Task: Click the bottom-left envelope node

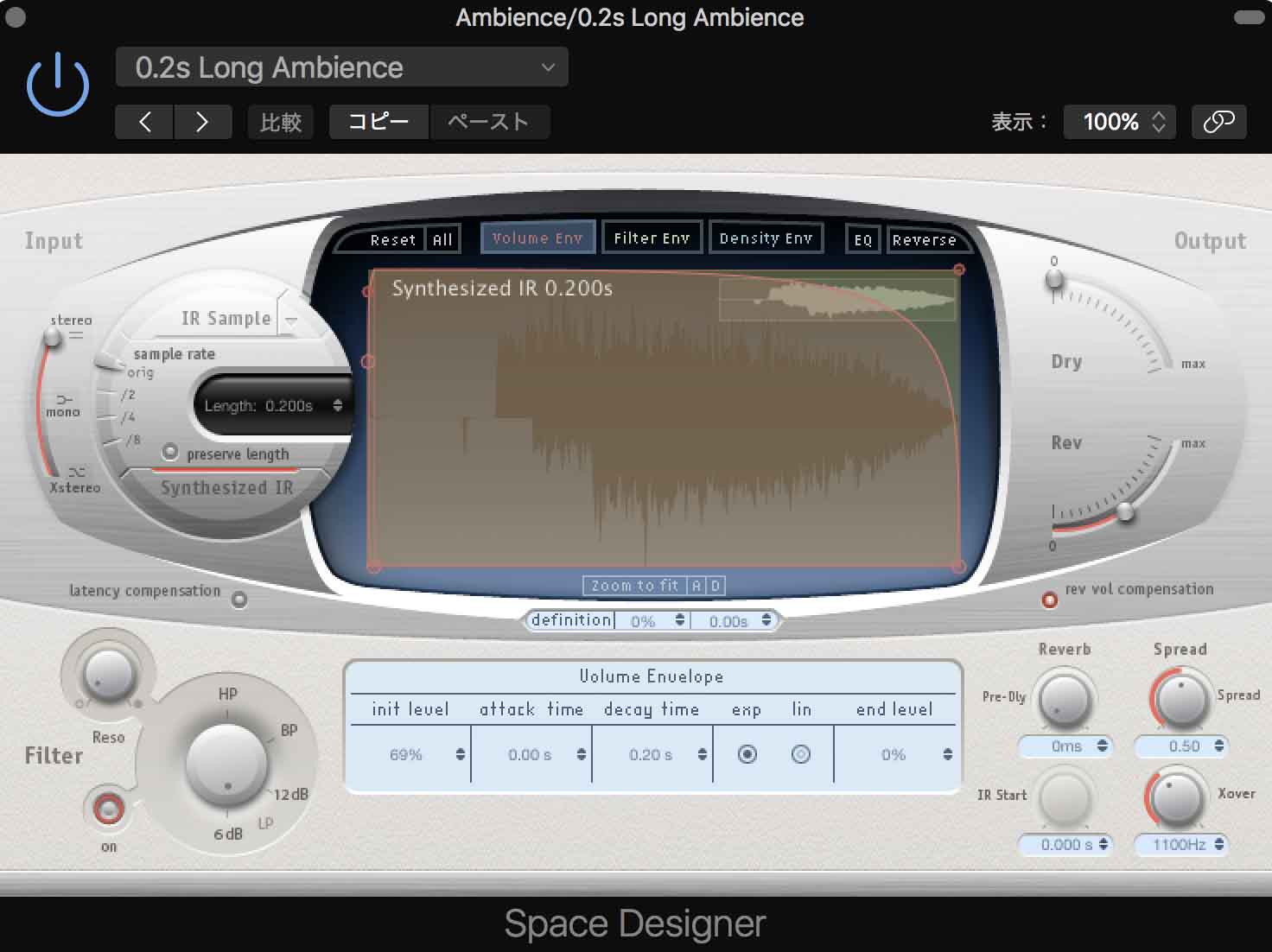Action: (x=374, y=567)
